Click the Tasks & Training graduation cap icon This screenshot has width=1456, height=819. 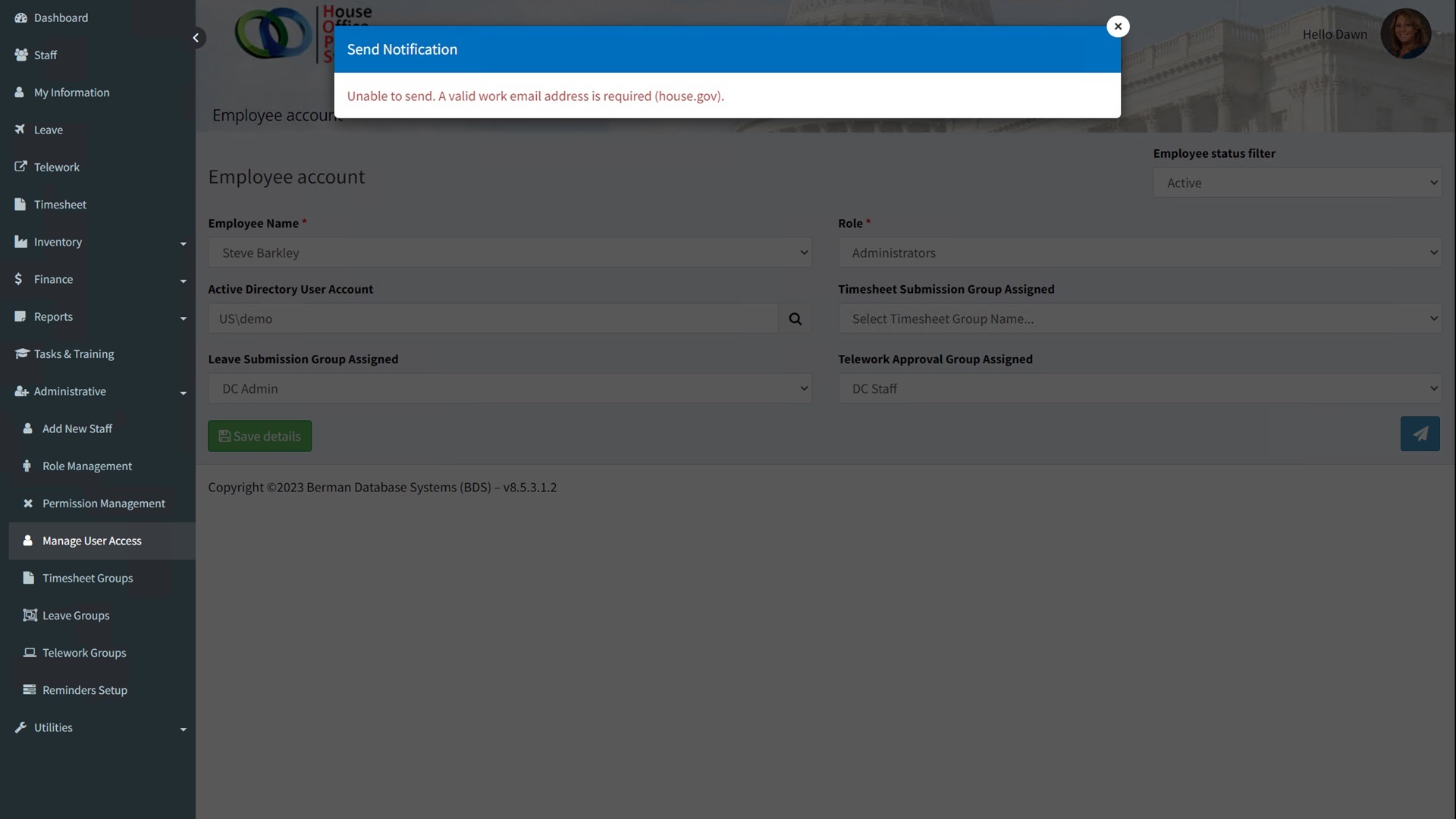21,354
